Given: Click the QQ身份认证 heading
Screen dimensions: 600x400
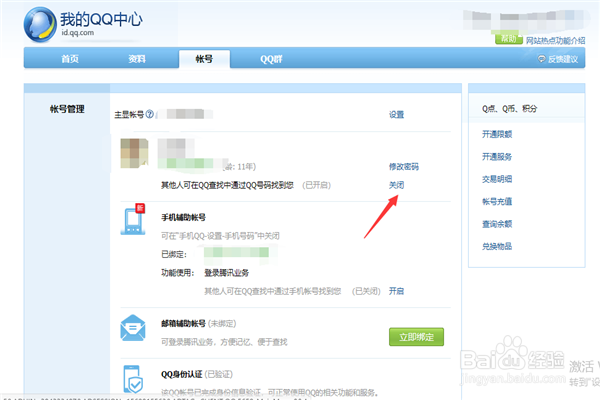Looking at the screenshot, I should (181, 374).
